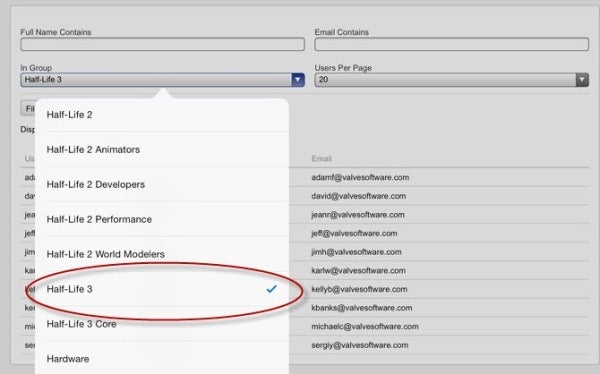Click kellyb@valvesoftware.com email cell

(x=359, y=289)
